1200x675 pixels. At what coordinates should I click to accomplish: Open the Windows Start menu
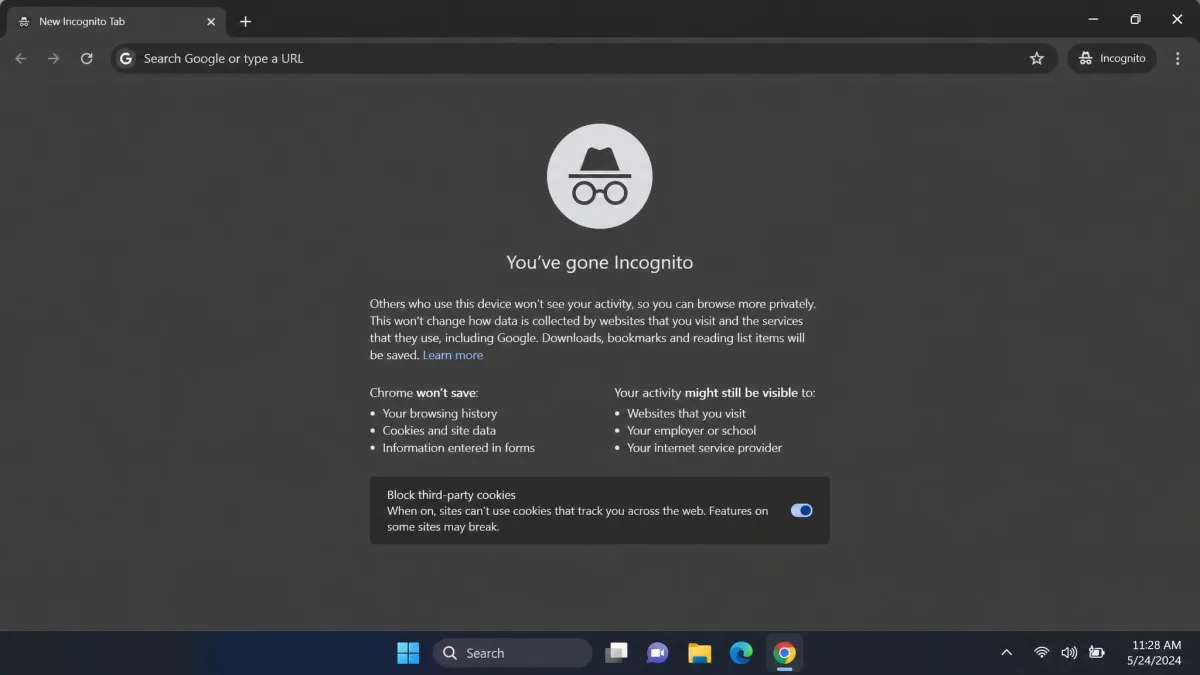[x=408, y=653]
